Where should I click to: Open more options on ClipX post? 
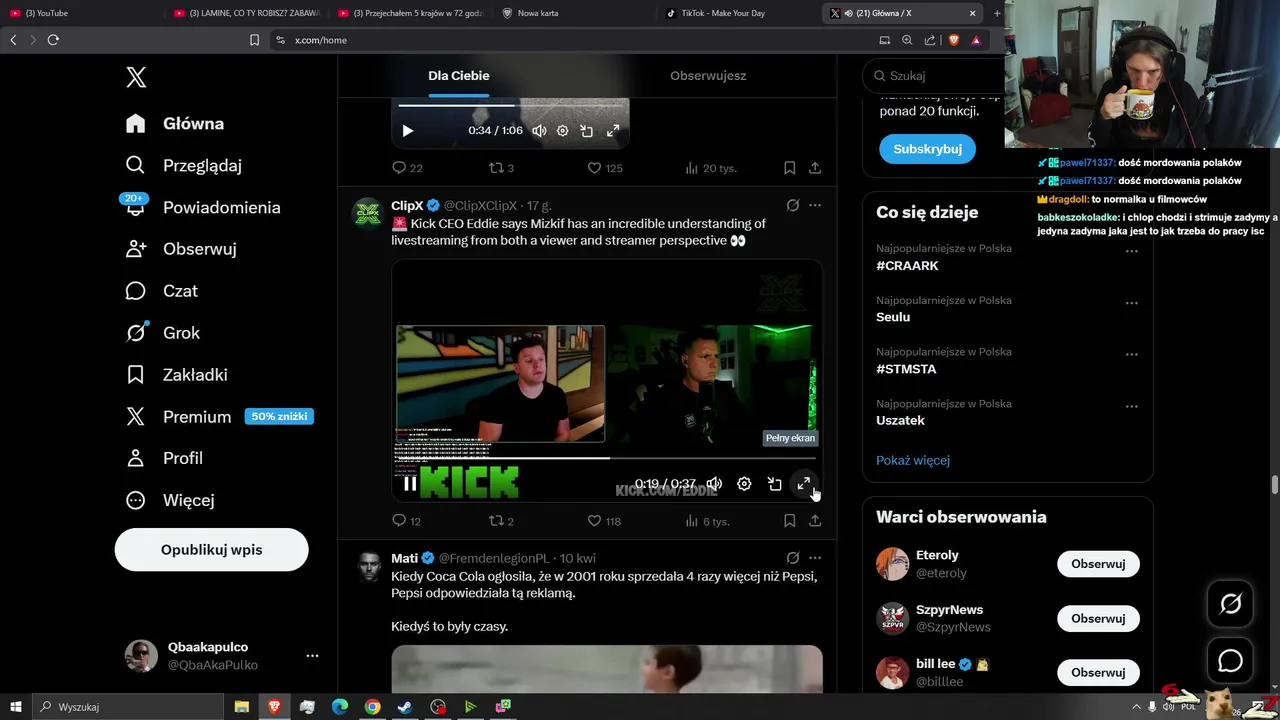coord(815,205)
